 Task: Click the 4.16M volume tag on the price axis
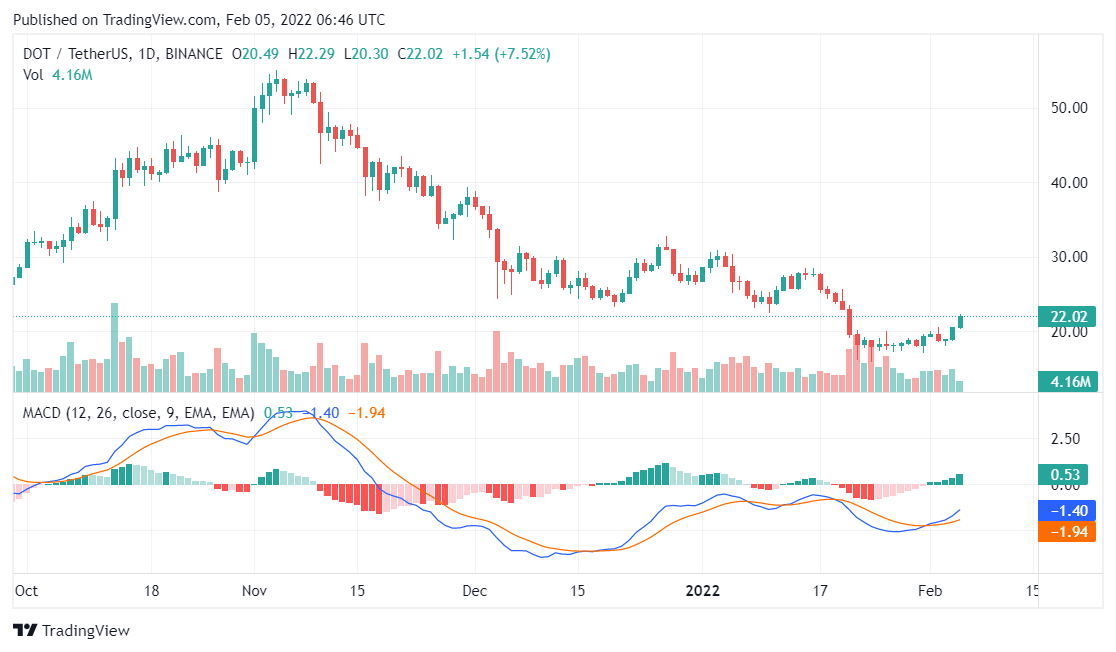[x=1069, y=381]
